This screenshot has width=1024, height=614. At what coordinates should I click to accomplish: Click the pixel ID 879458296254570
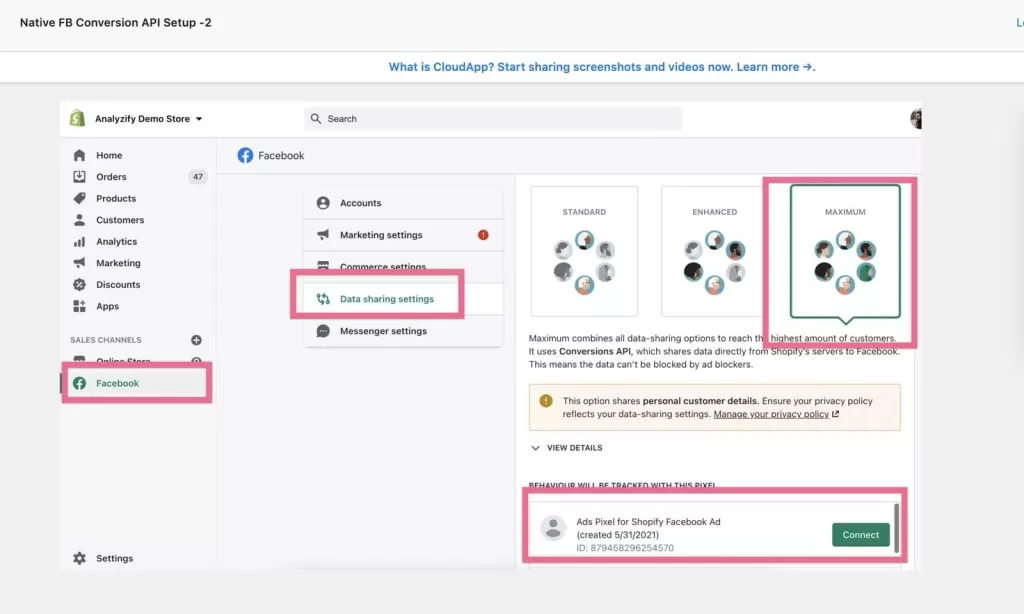click(625, 548)
